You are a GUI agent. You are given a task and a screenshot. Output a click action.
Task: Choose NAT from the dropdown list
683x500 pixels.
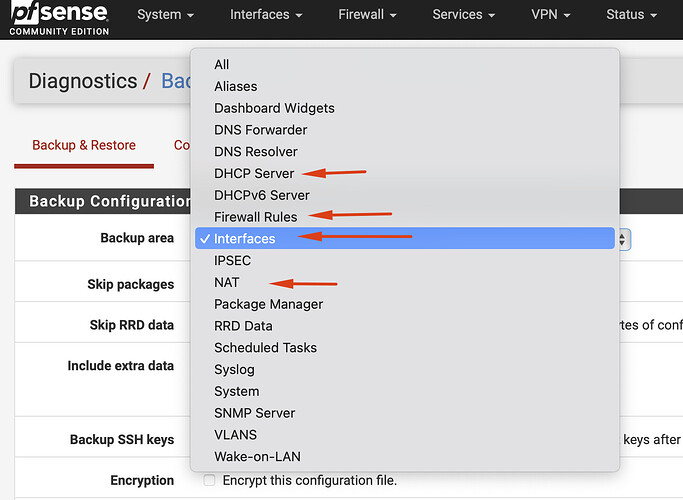coord(227,283)
